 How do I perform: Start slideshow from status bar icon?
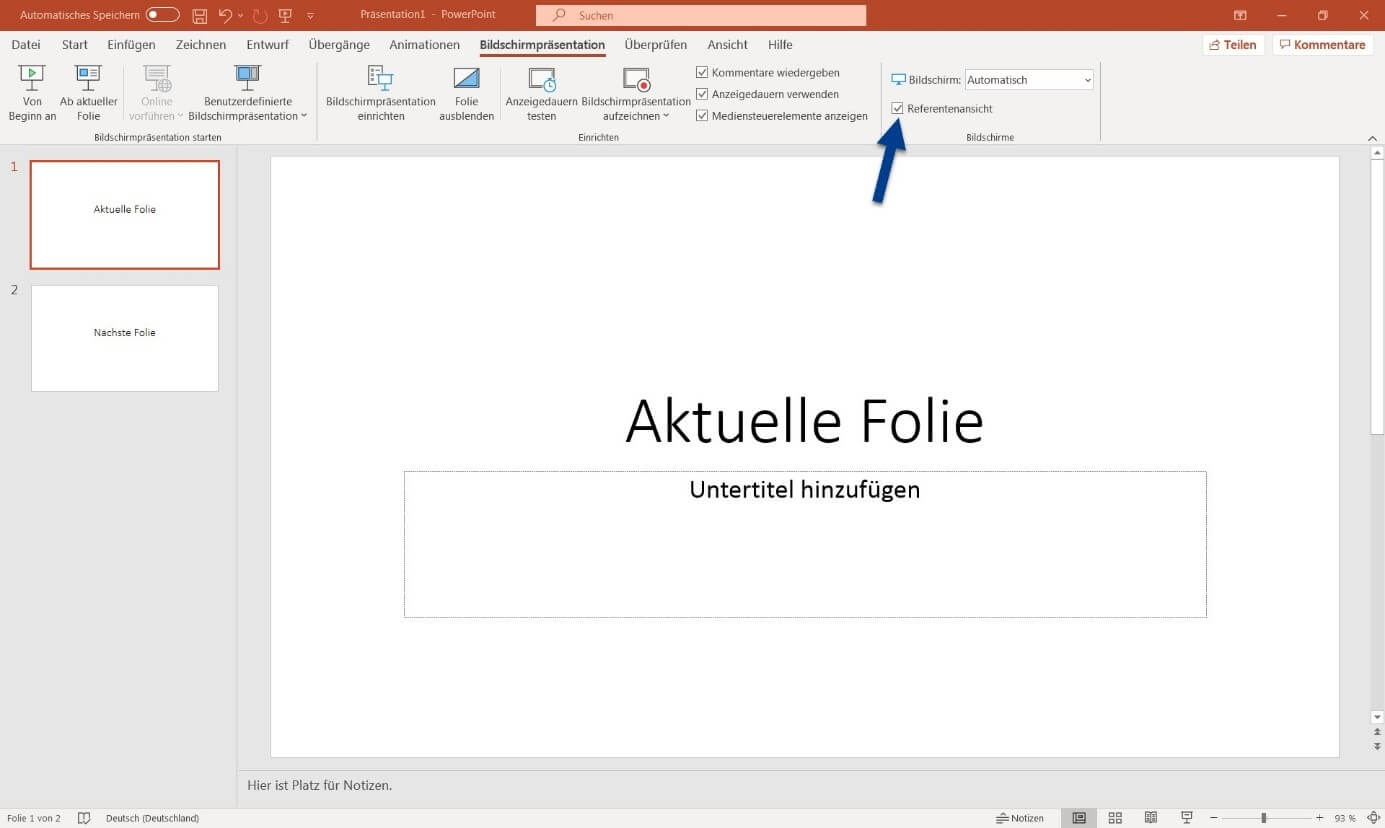[1187, 818]
